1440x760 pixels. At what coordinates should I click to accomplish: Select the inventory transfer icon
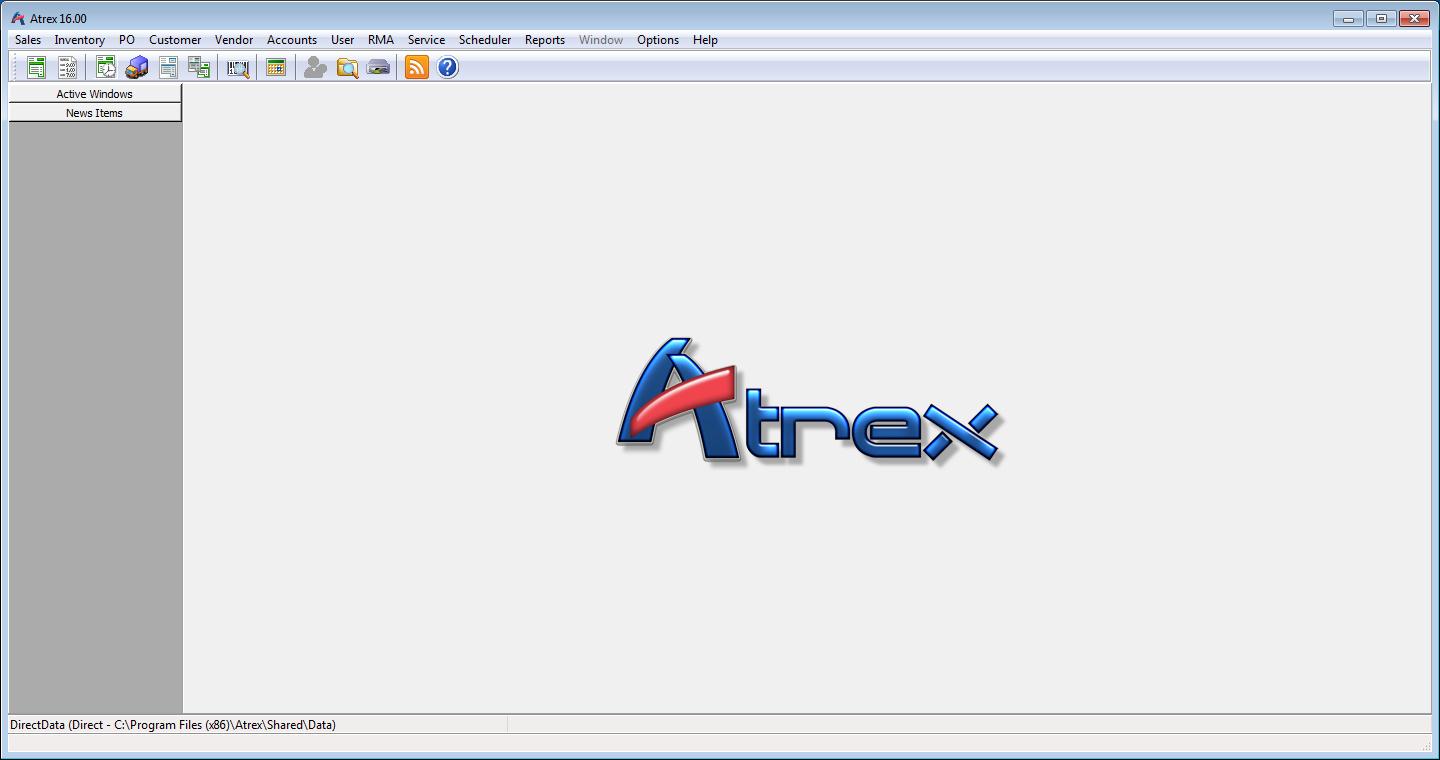point(198,66)
